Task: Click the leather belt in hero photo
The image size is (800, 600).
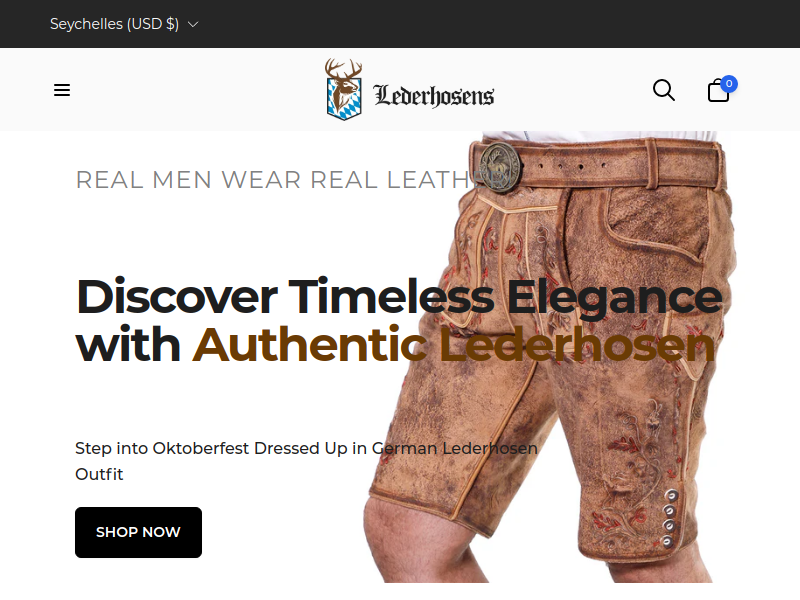Action: tap(599, 164)
